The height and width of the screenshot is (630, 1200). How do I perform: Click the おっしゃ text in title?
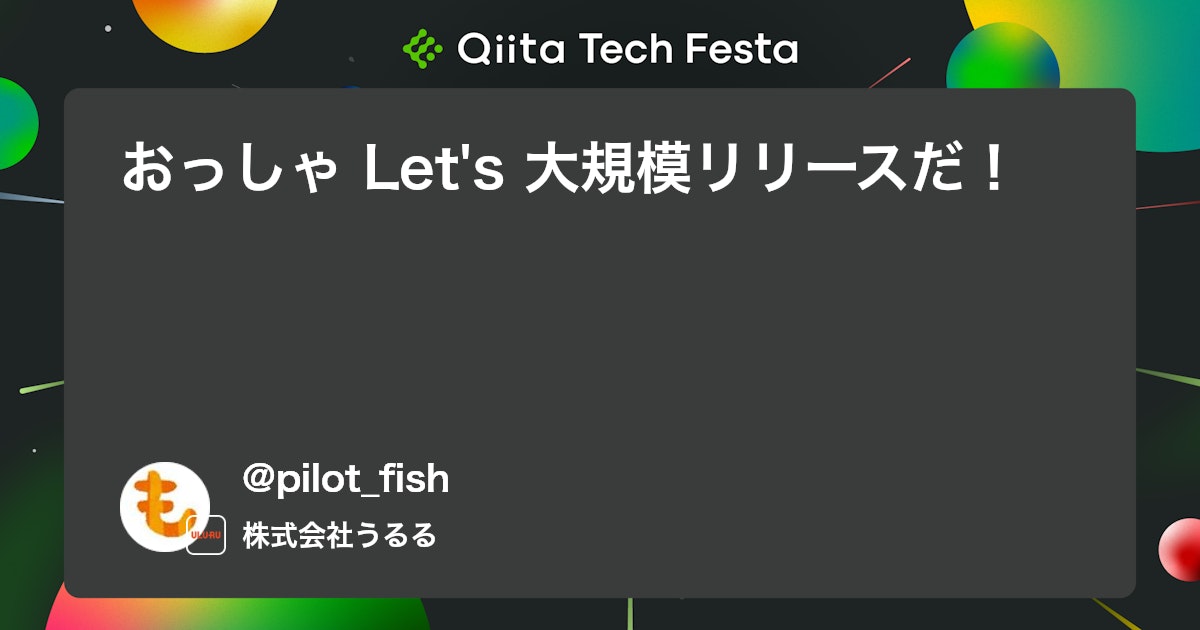(232, 169)
